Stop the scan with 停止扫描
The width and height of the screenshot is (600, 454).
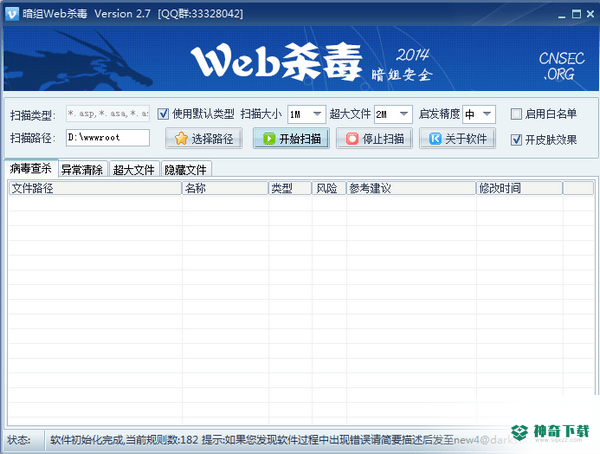click(374, 138)
